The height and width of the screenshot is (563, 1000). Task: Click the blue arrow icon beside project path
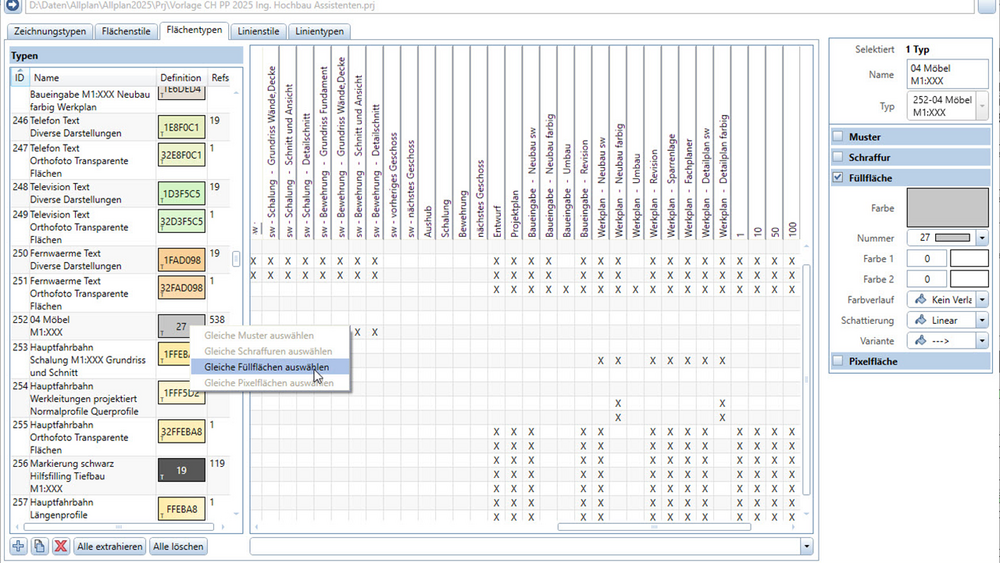tap(12, 6)
